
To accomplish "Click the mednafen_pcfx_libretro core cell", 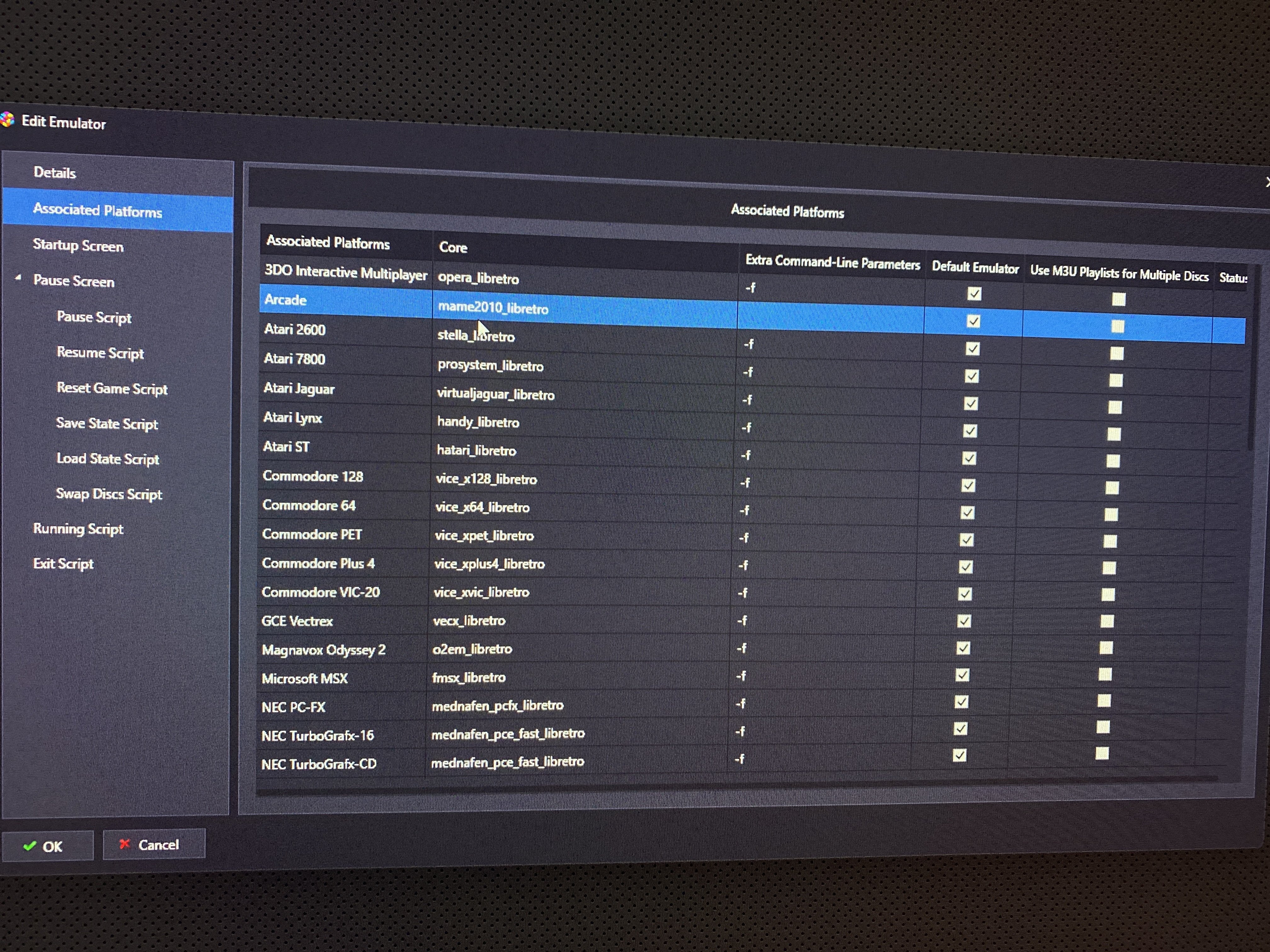I will pyautogui.click(x=577, y=705).
